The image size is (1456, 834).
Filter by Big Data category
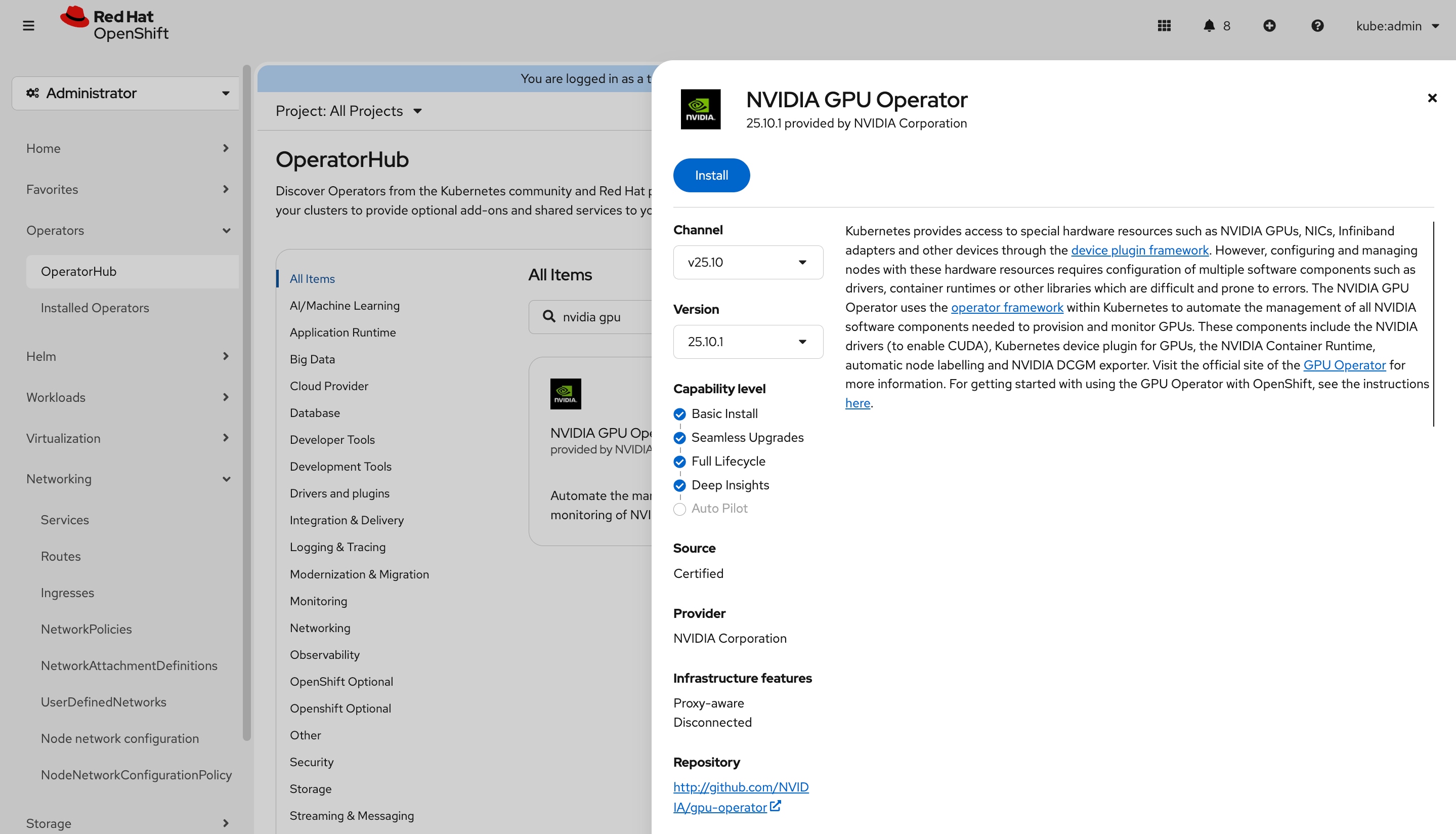[x=312, y=359]
